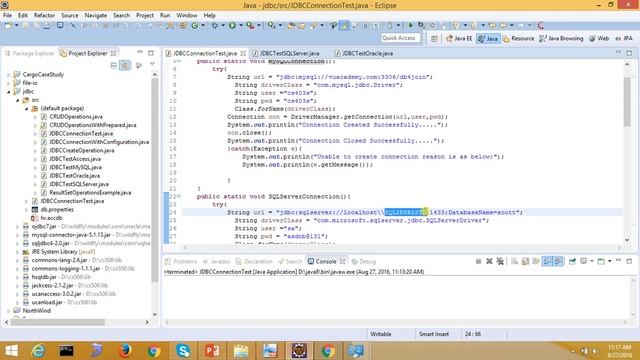The width and height of the screenshot is (640, 360).
Task: Click Remove Launch X icon in Console
Action: tap(489, 261)
